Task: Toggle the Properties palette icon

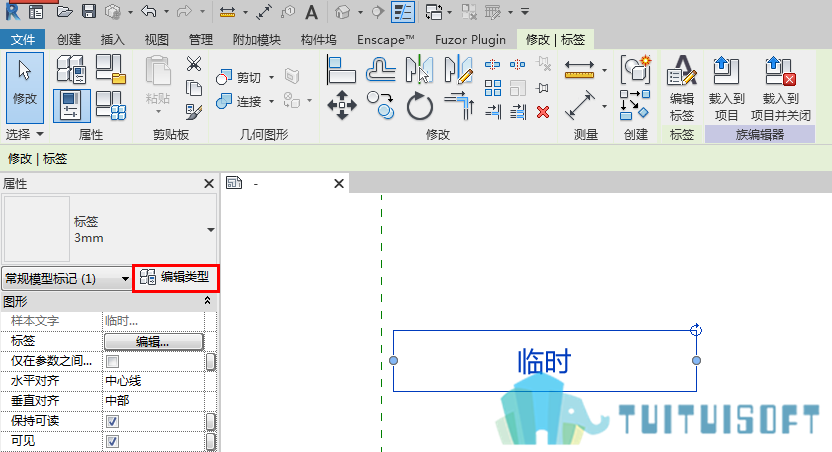Action: (x=71, y=105)
